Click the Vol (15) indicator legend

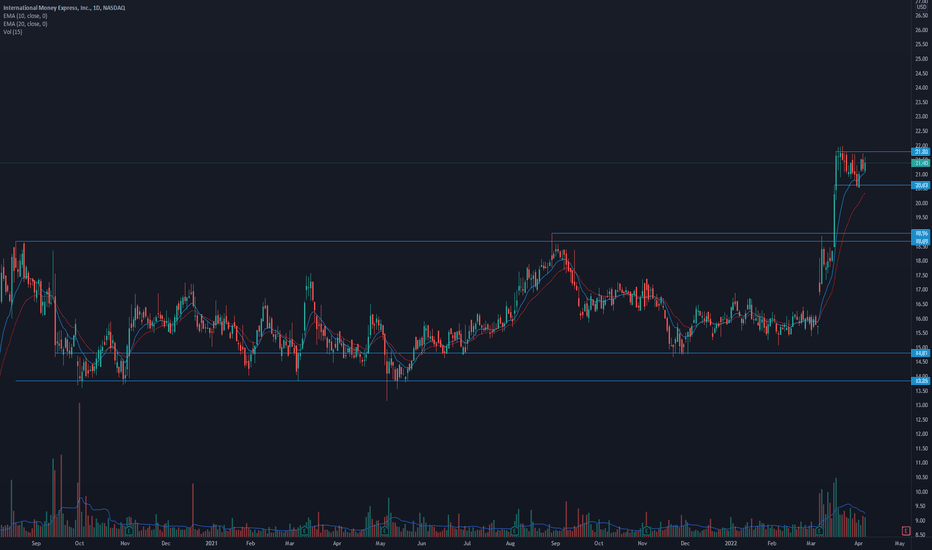coord(12,32)
